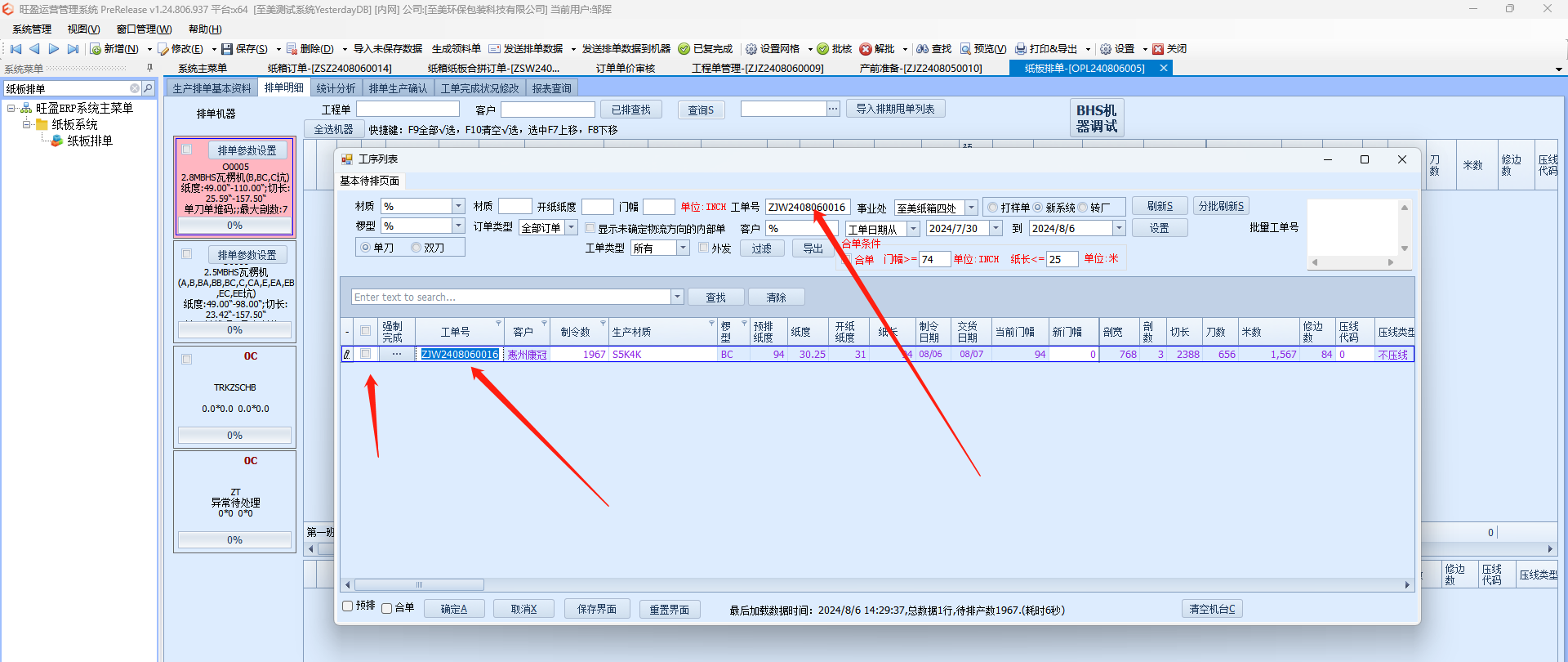Open the 视图(V) menu

[x=83, y=29]
